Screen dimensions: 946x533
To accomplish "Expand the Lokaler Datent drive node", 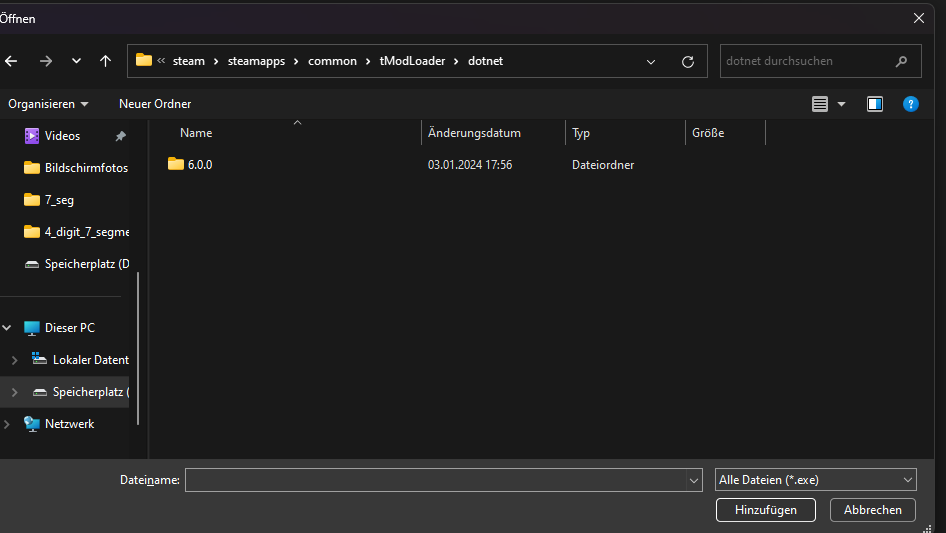I will [14, 360].
